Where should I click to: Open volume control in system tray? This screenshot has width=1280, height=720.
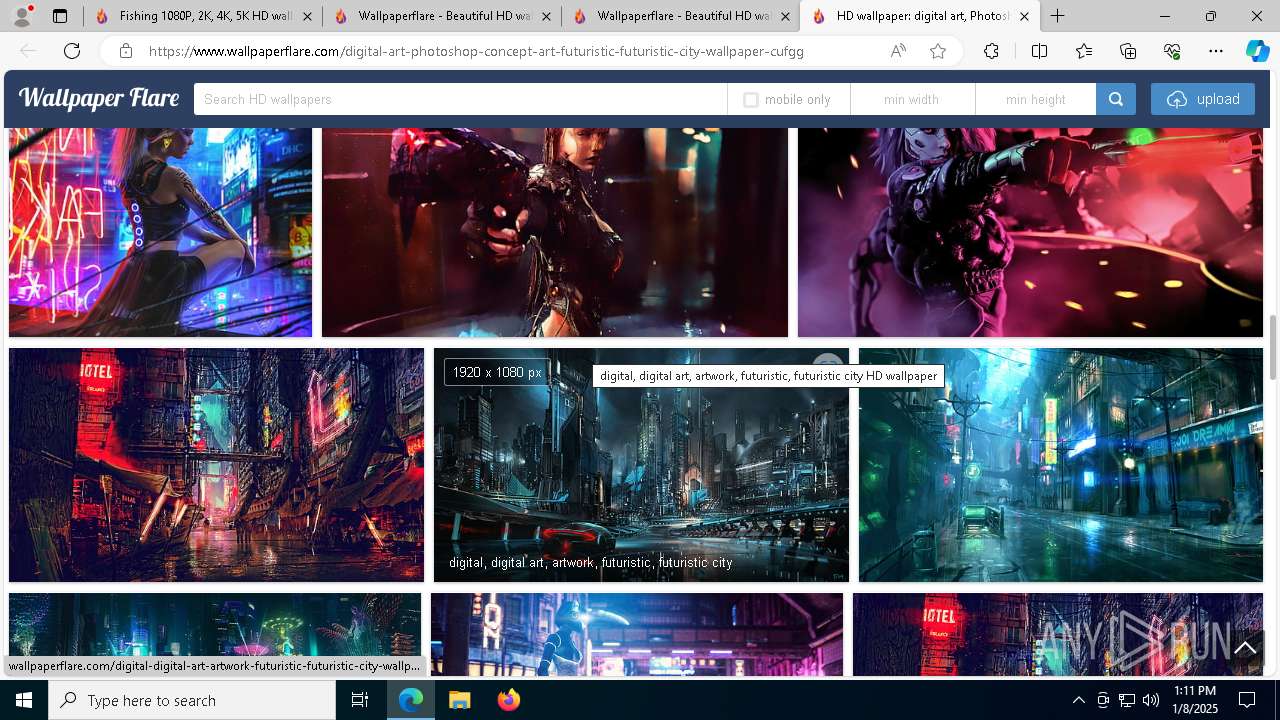pos(1151,700)
